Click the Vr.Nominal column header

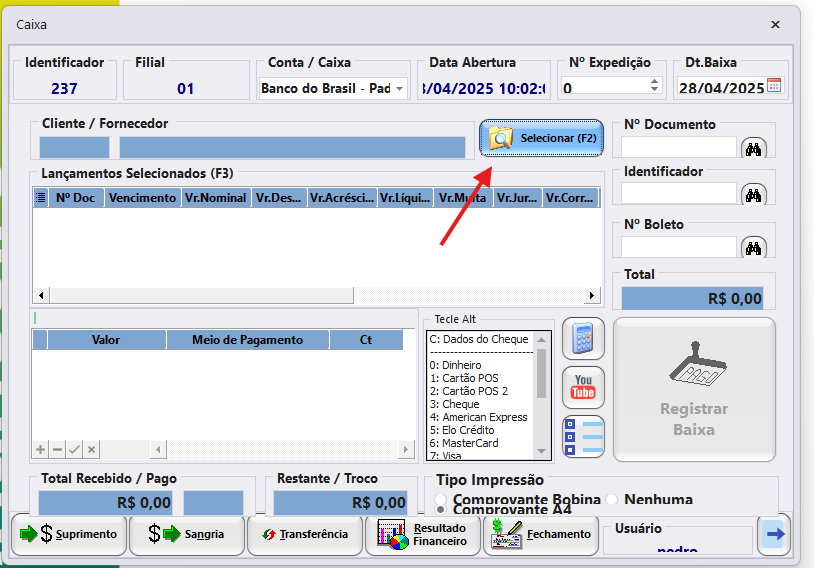[215, 198]
